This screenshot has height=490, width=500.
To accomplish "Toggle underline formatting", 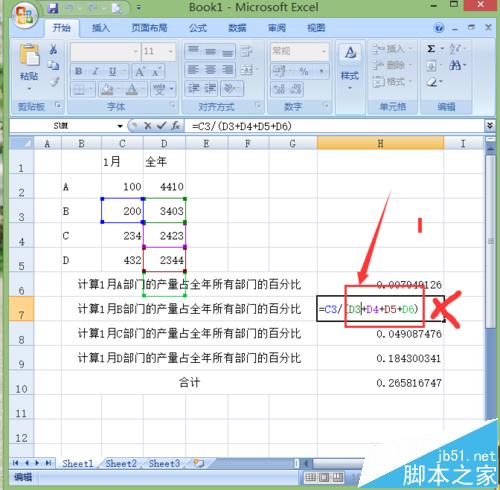I will (x=113, y=71).
